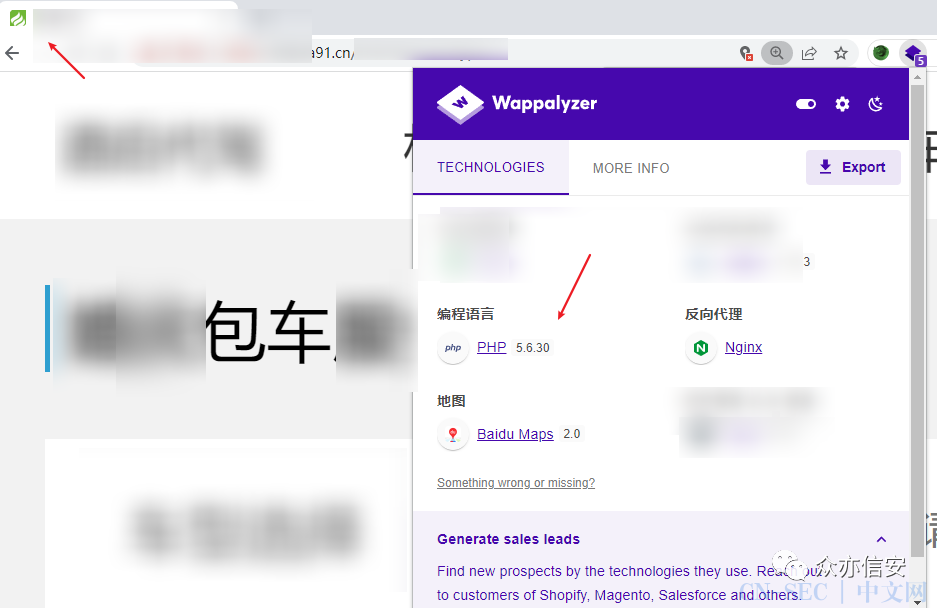The height and width of the screenshot is (608, 937).
Task: Click the scrollbar down arrow of popup
Action: click(x=917, y=601)
